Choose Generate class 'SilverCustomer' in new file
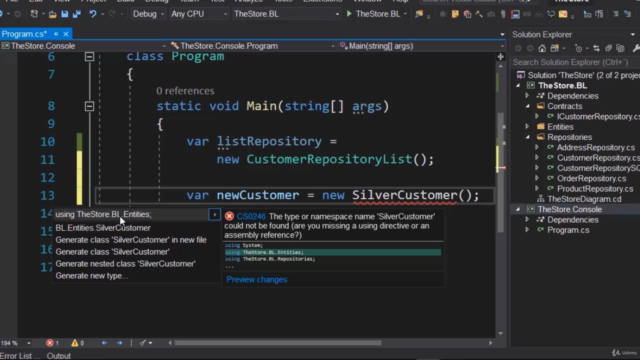 click(131, 240)
